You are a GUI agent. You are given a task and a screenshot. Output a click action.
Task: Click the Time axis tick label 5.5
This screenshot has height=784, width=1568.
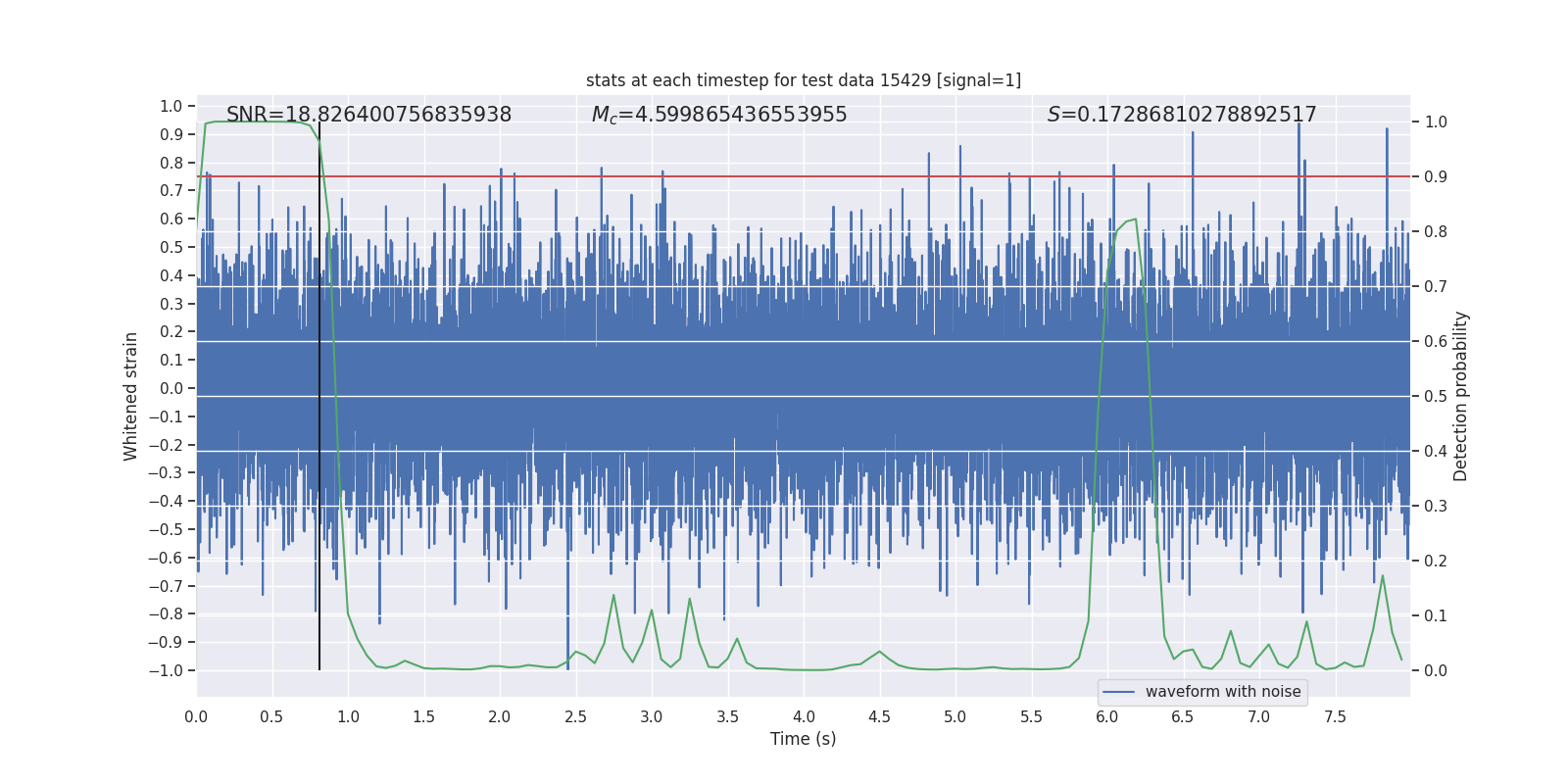(1031, 717)
